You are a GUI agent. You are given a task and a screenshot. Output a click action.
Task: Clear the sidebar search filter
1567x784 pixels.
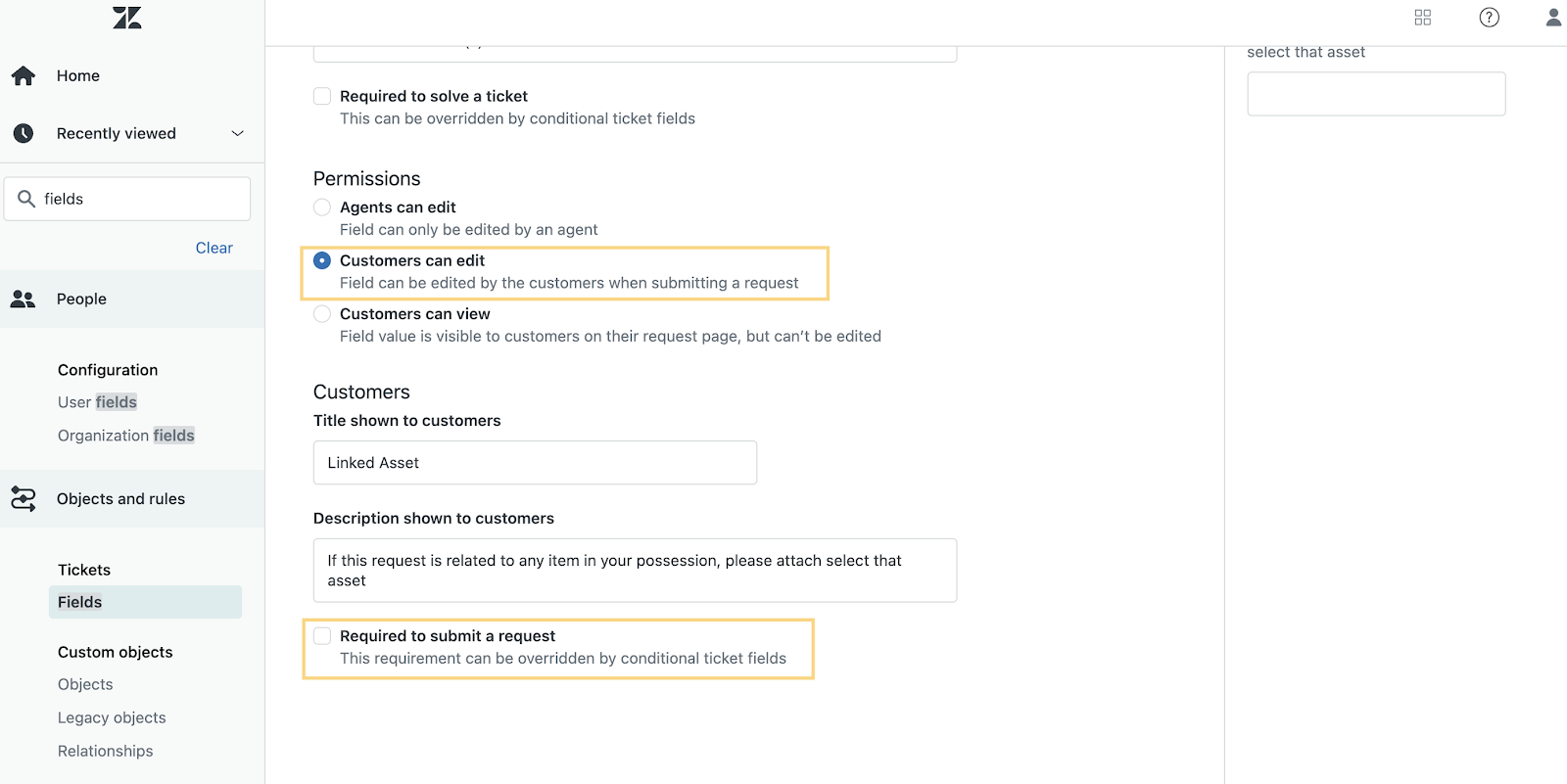click(214, 248)
